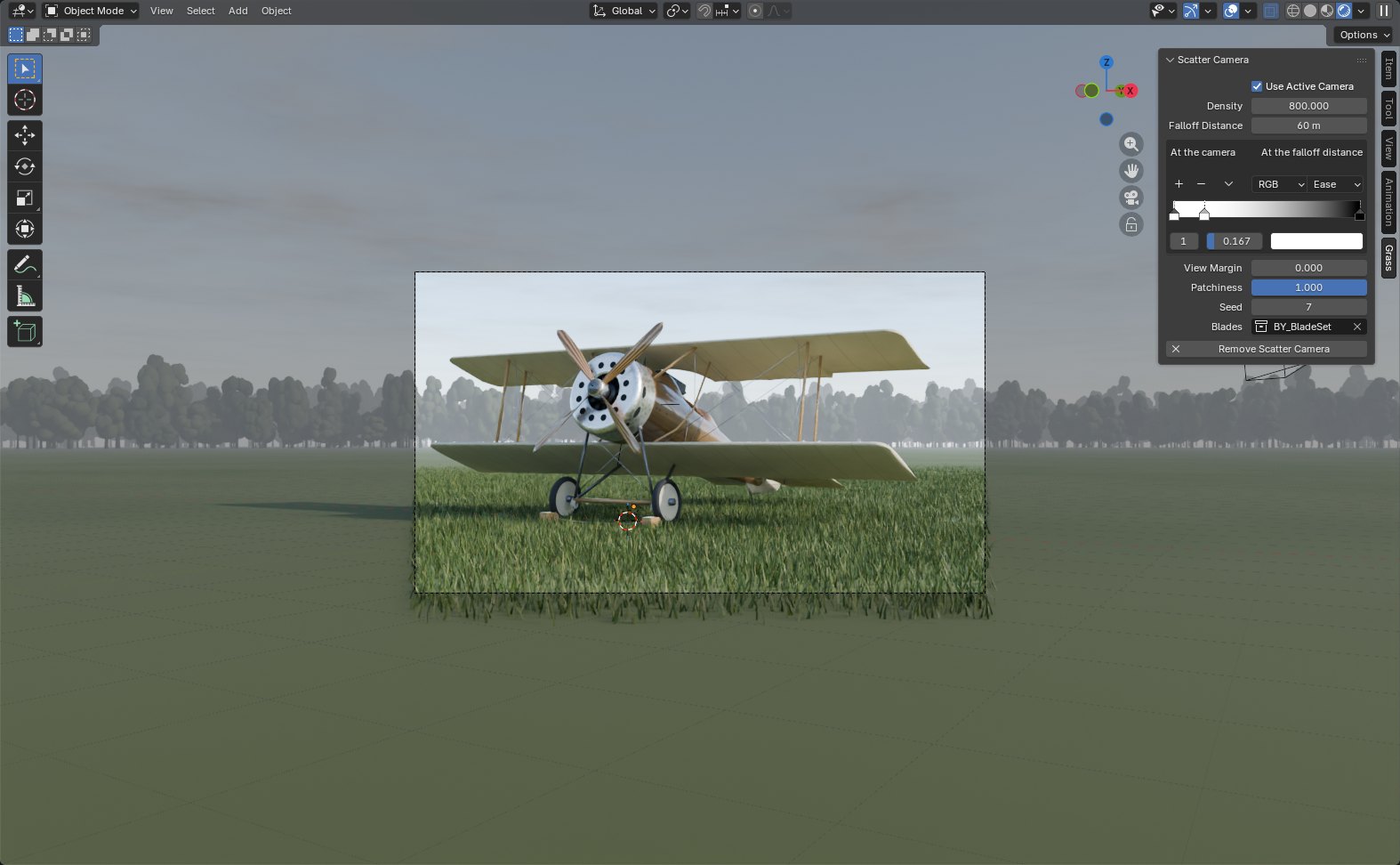Image resolution: width=1400 pixels, height=865 pixels.
Task: Toggle X-ray display
Action: coord(1271,11)
